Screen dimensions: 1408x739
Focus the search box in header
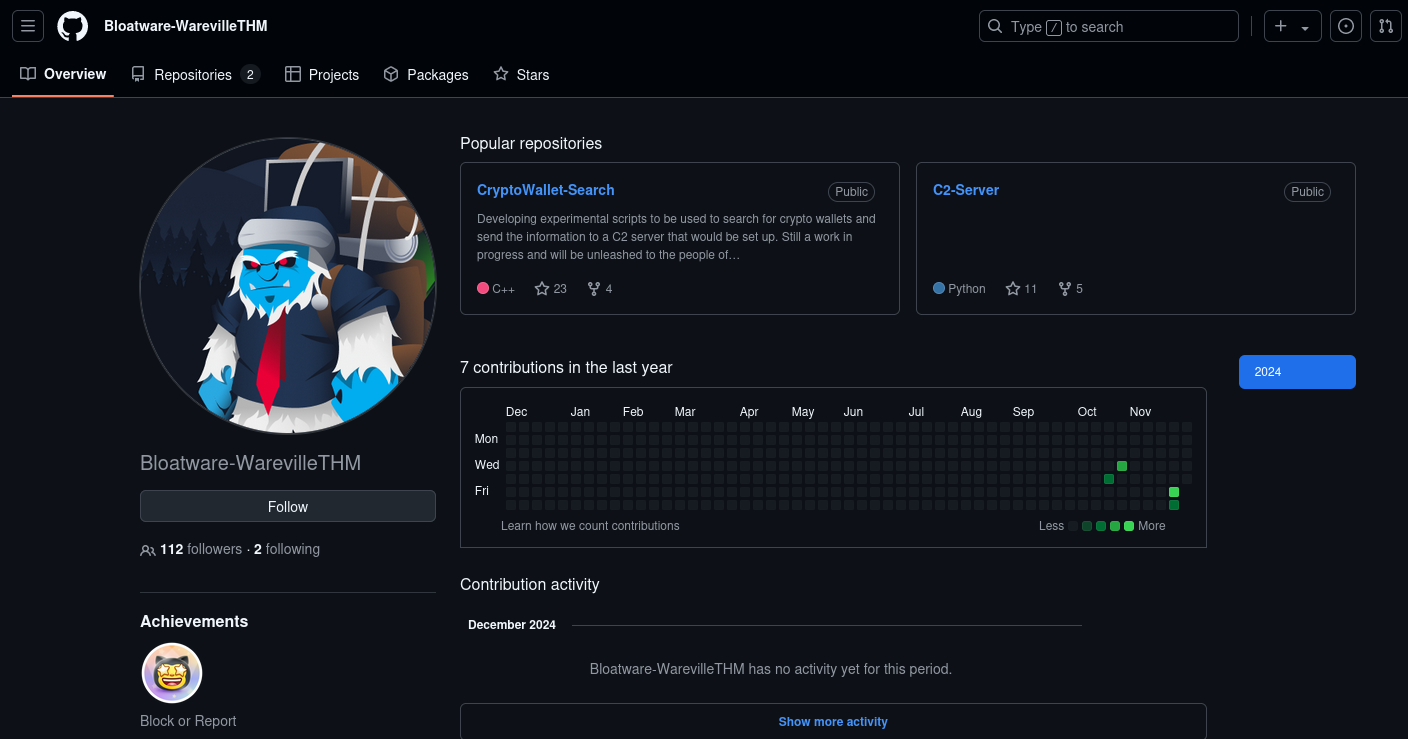coord(1109,26)
